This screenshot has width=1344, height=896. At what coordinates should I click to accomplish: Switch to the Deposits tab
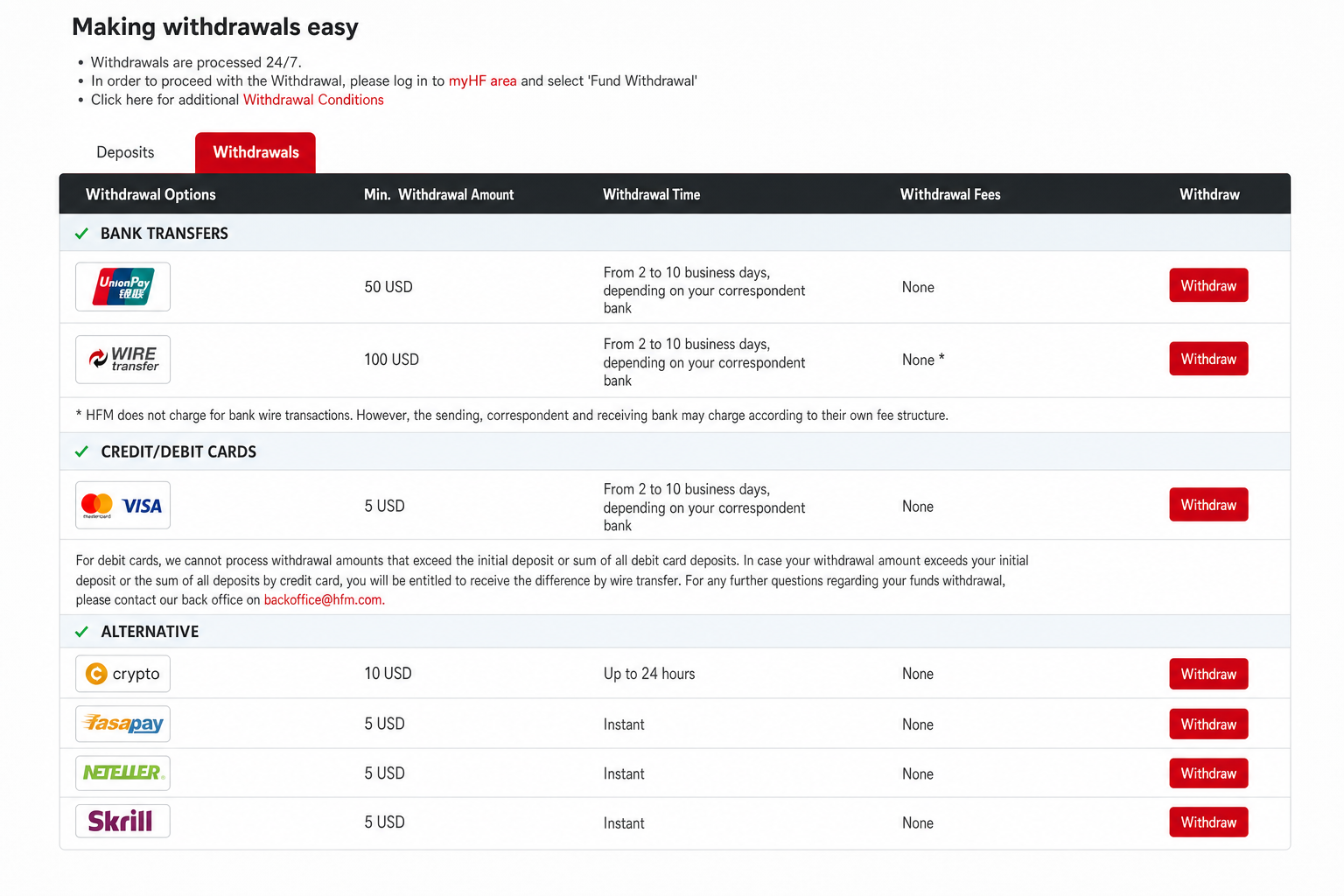[125, 152]
